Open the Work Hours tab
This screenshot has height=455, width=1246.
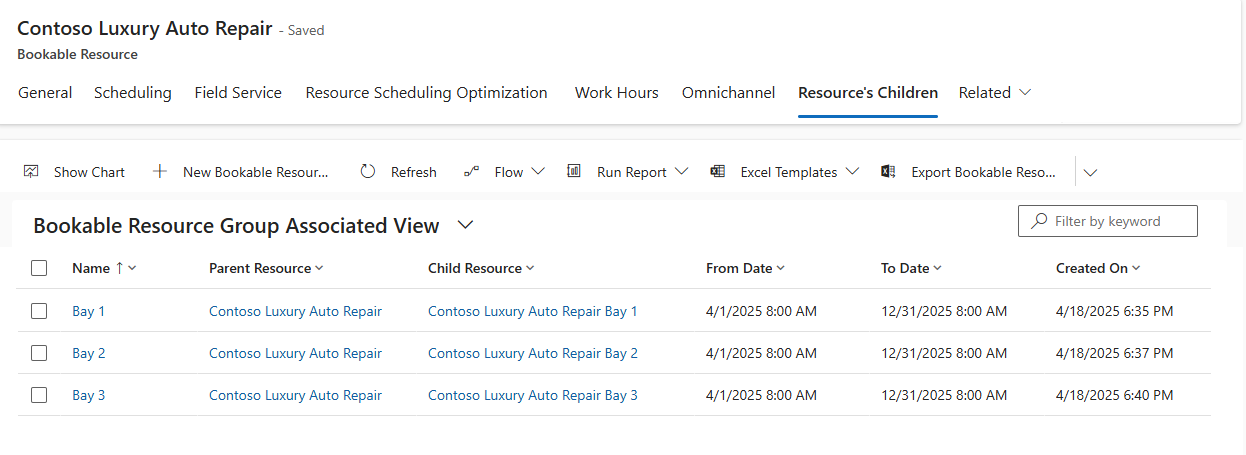pyautogui.click(x=616, y=93)
